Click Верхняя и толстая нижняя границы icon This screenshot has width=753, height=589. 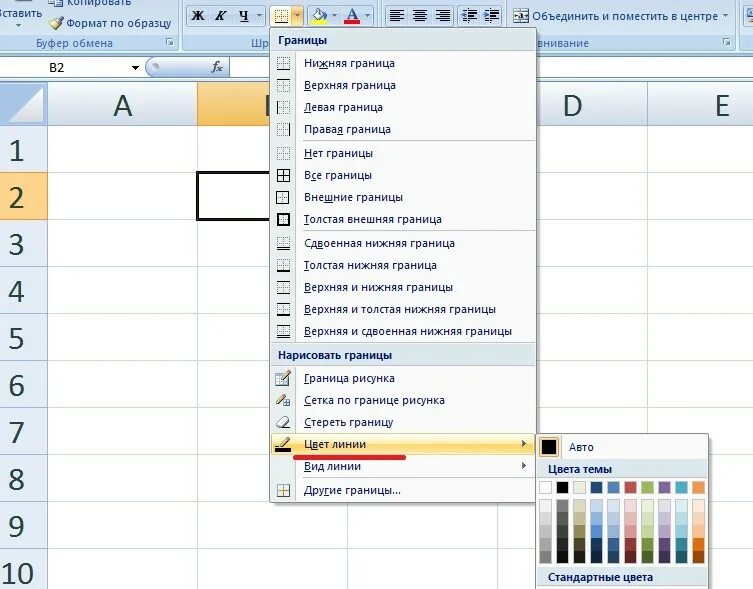tap(283, 309)
